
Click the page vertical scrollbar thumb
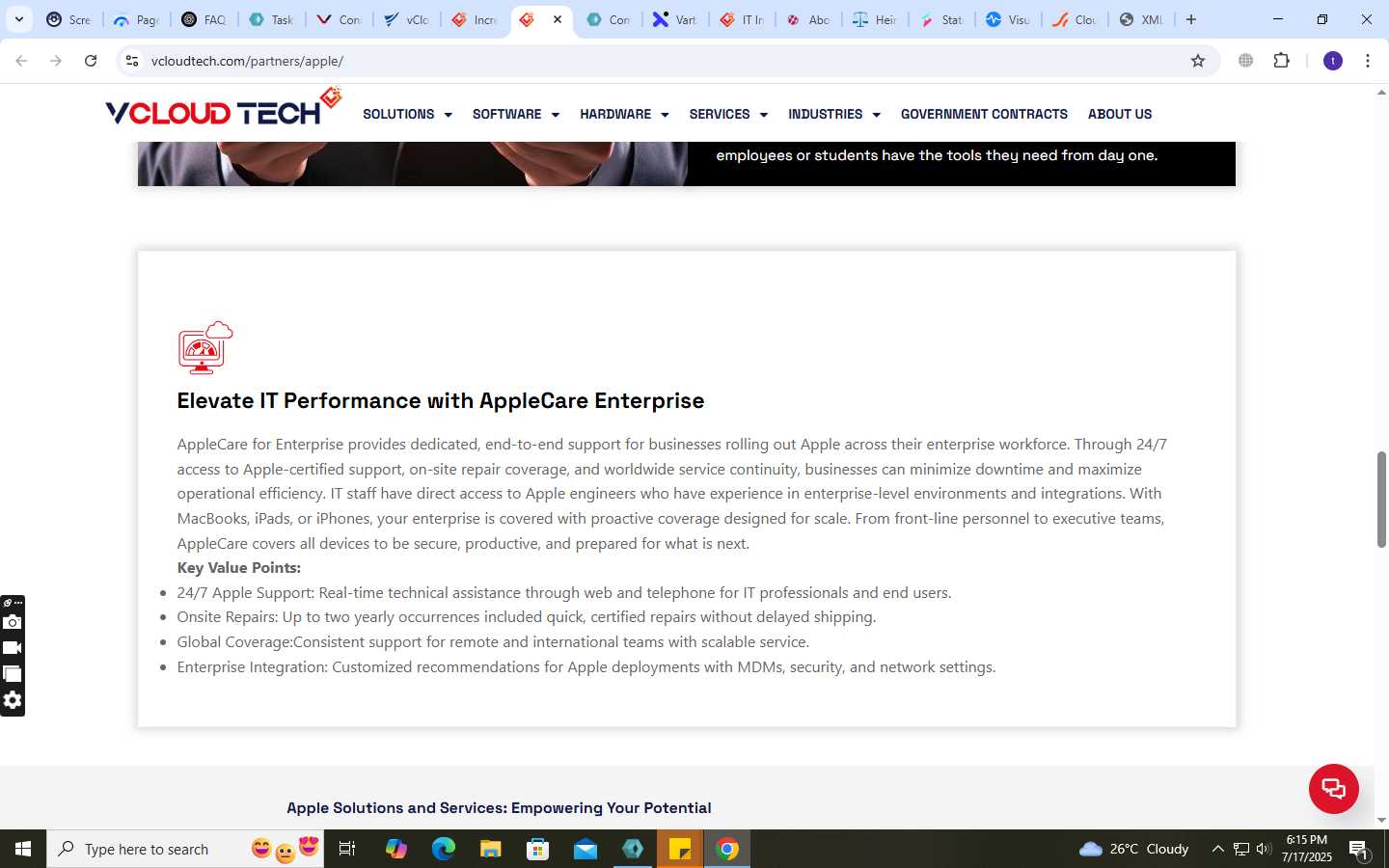click(1381, 499)
